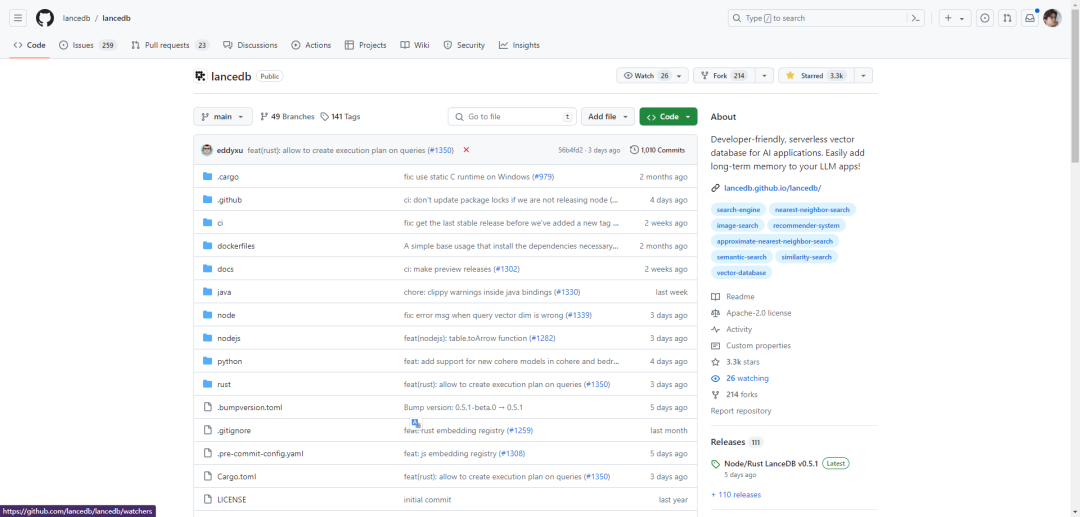The width and height of the screenshot is (1080, 517).
Task: View 141 Tags link
Action: tap(340, 117)
